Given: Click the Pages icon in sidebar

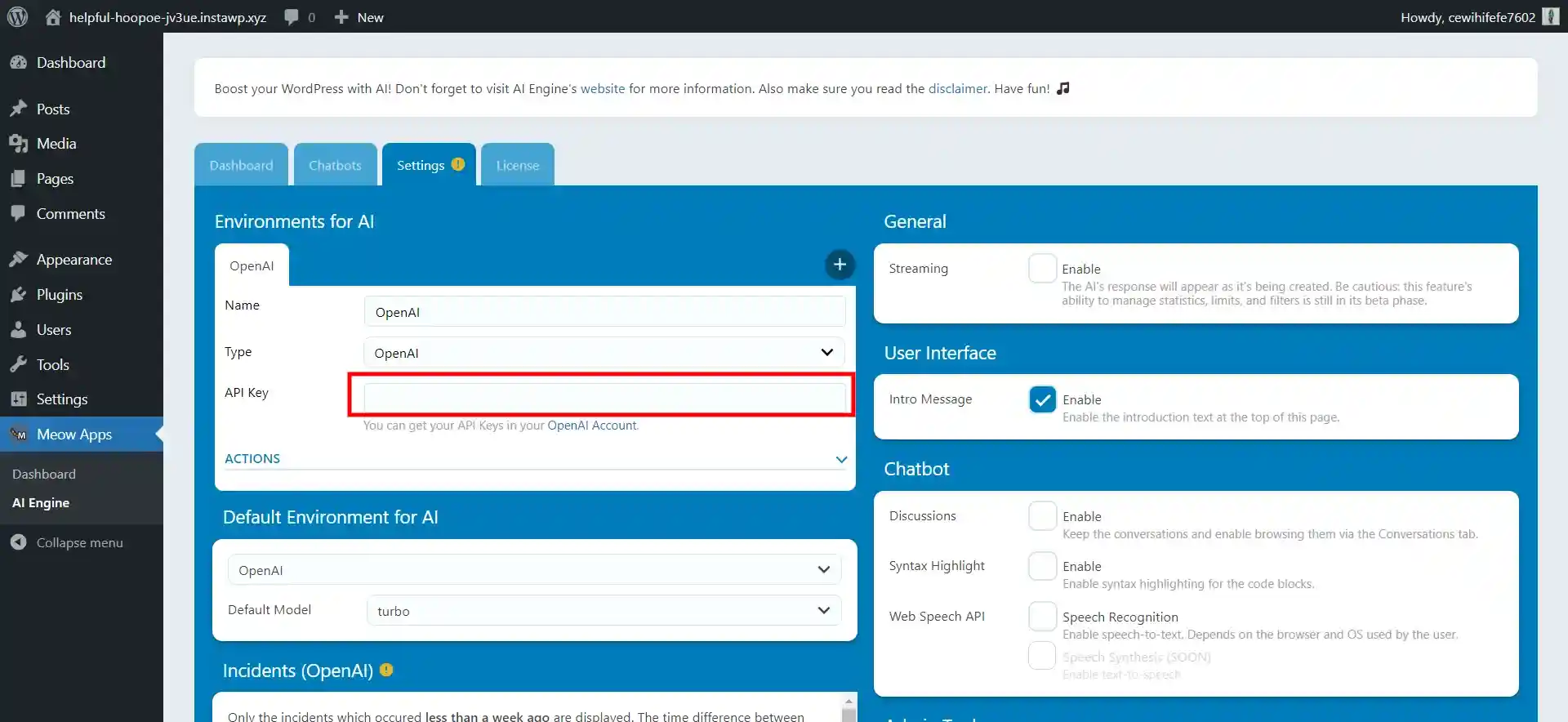Looking at the screenshot, I should (x=18, y=179).
